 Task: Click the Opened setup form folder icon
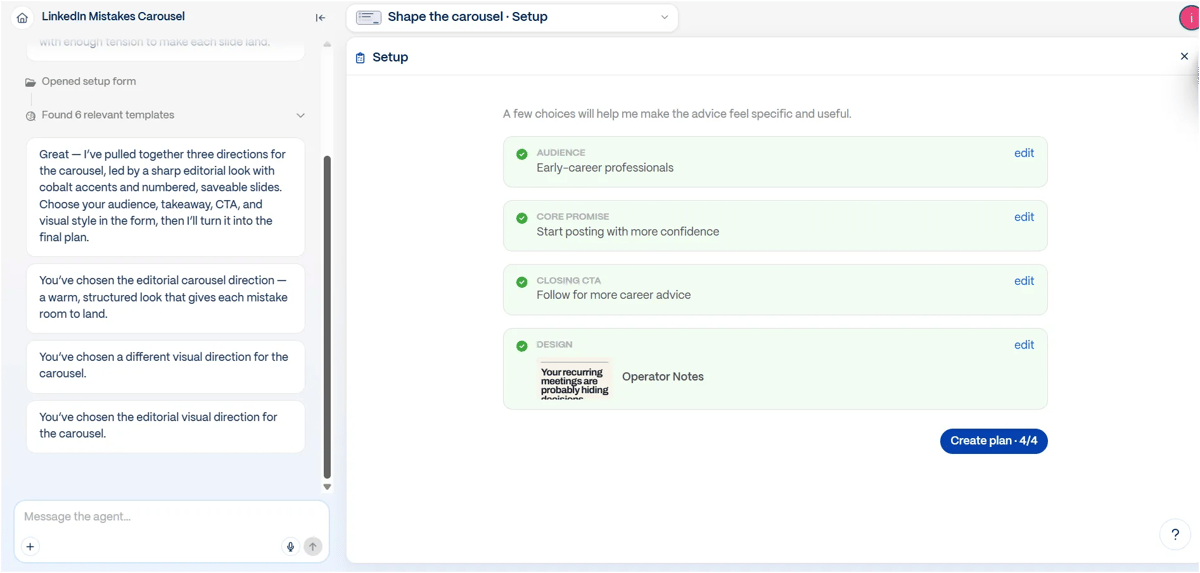(x=30, y=82)
